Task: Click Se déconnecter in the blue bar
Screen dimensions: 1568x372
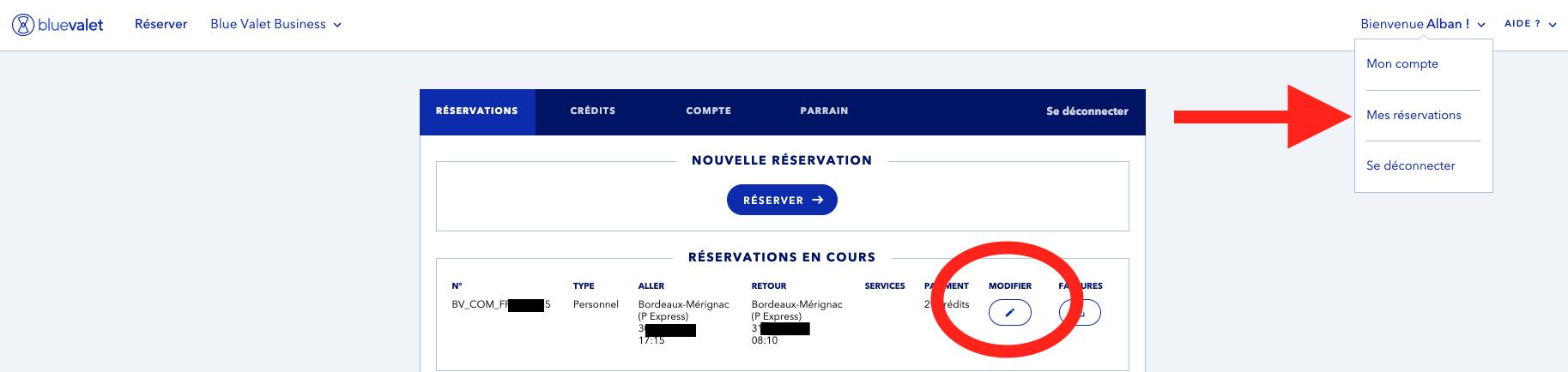Action: (1087, 111)
